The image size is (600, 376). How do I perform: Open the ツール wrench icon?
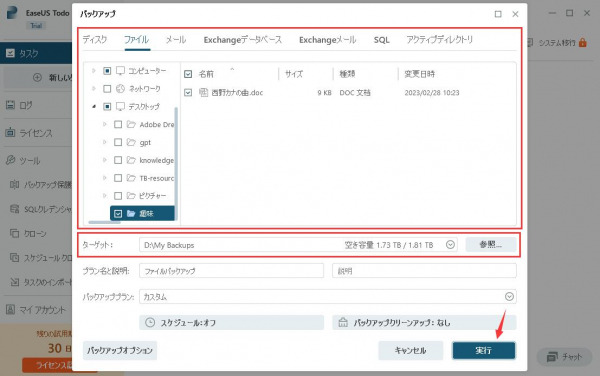click(10, 160)
